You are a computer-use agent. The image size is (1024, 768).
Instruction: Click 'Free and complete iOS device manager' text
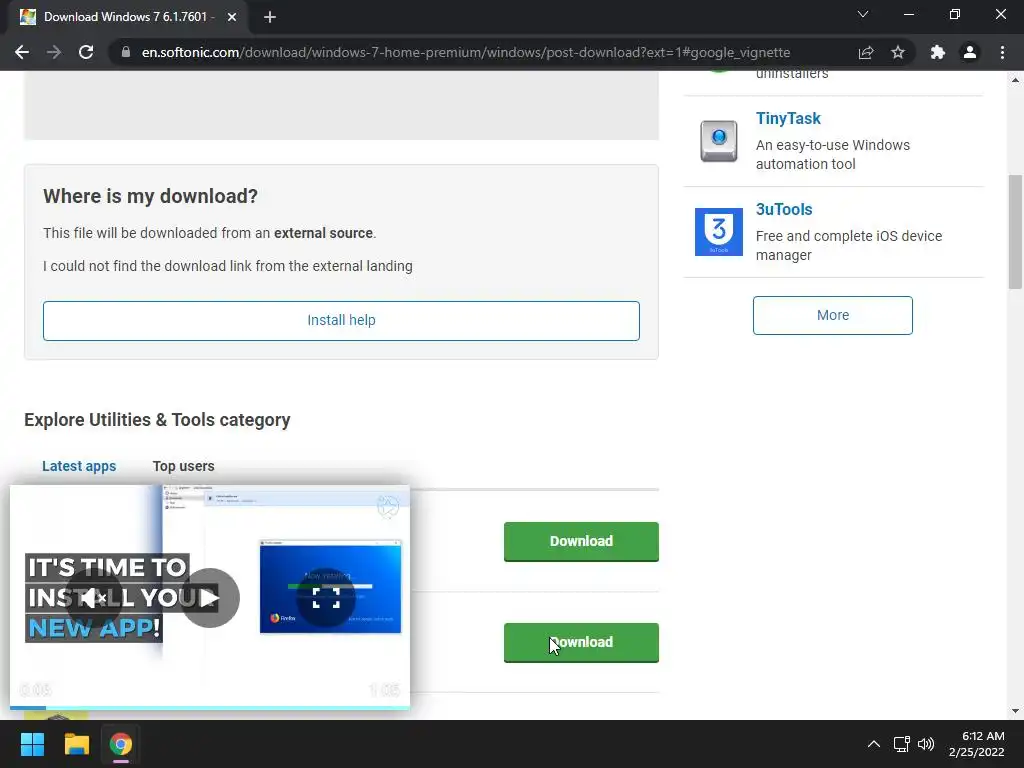point(849,245)
